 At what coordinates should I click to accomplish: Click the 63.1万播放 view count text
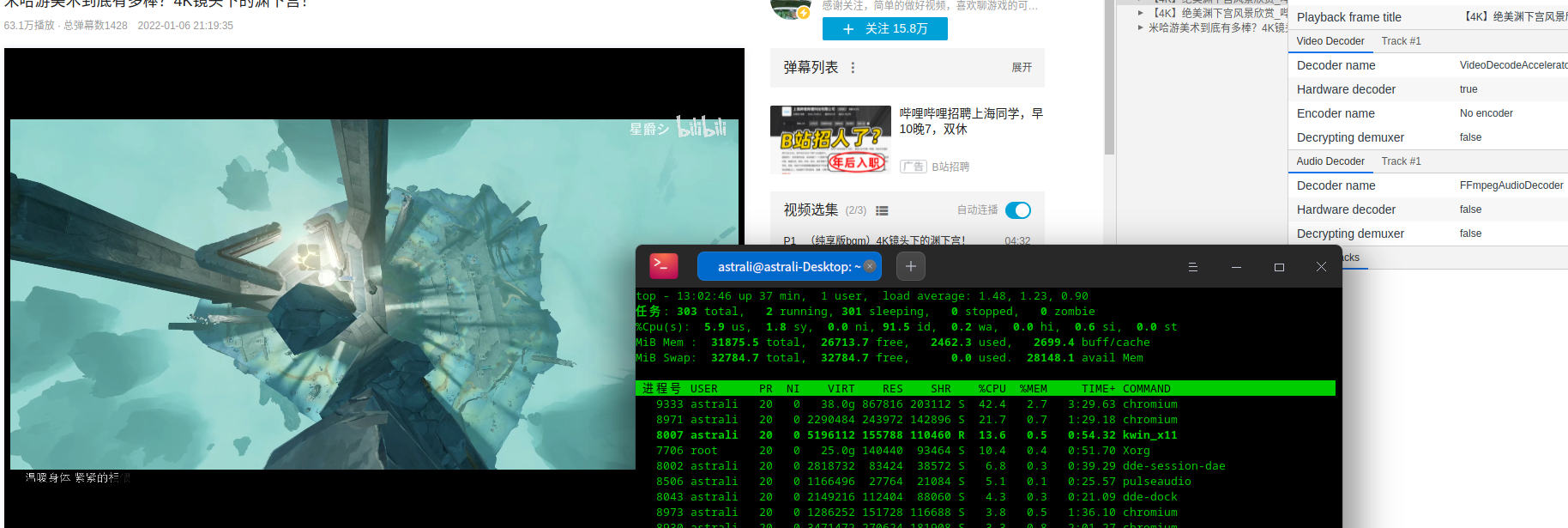click(29, 26)
